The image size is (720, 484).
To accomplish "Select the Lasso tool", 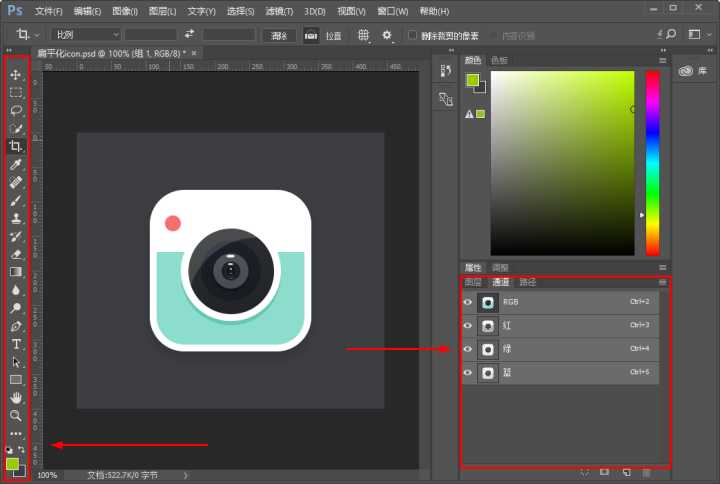I will coord(16,111).
